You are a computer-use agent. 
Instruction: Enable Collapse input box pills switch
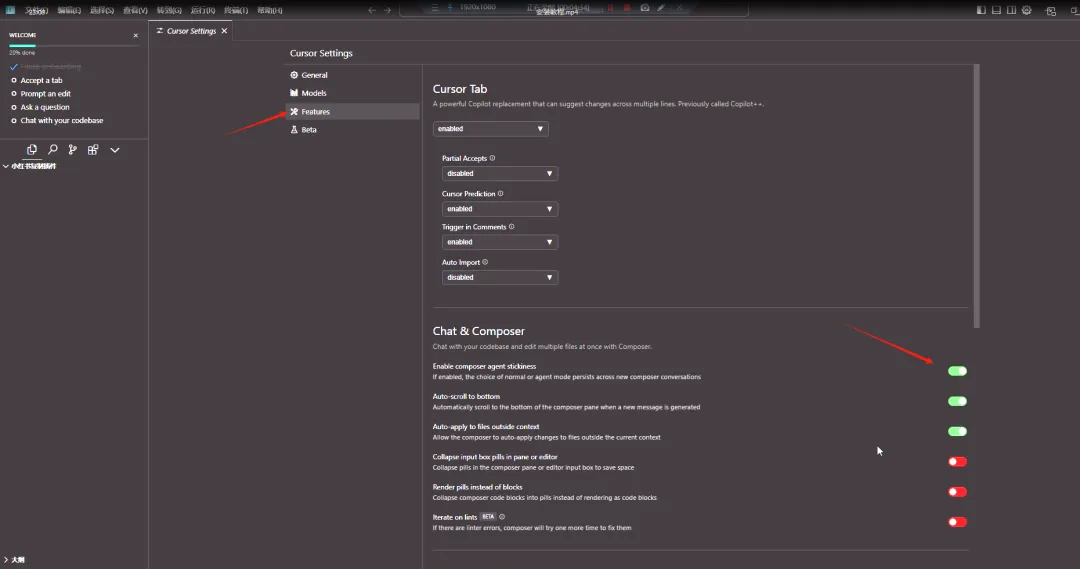point(957,462)
